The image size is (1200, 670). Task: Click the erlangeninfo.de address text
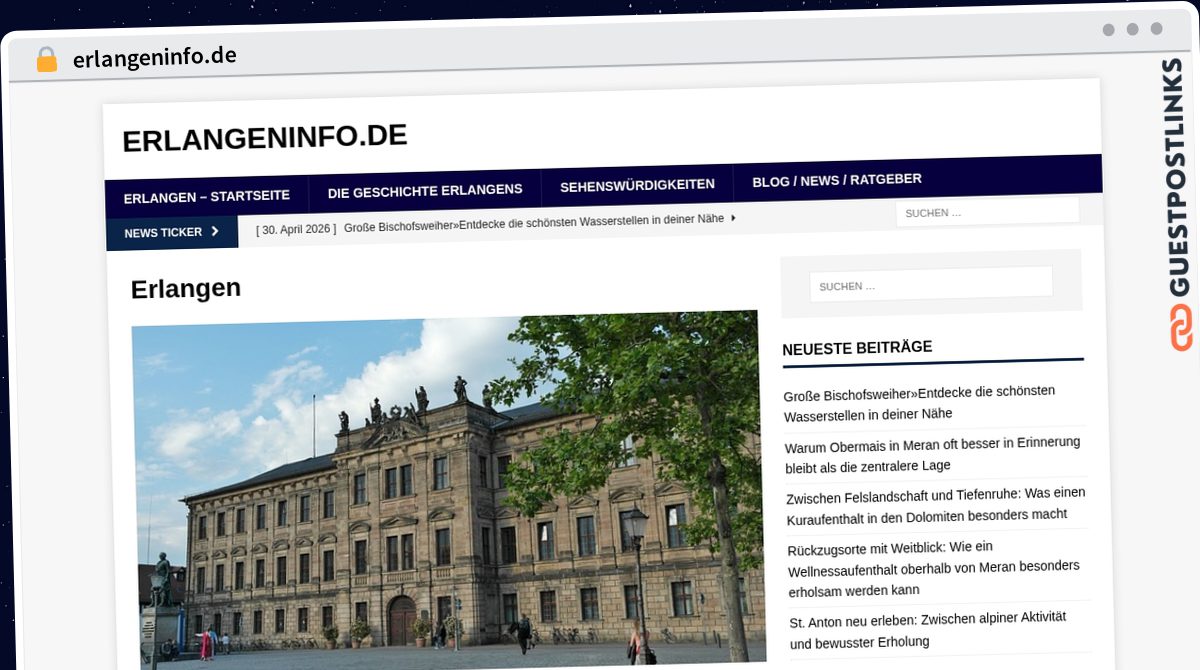point(155,57)
